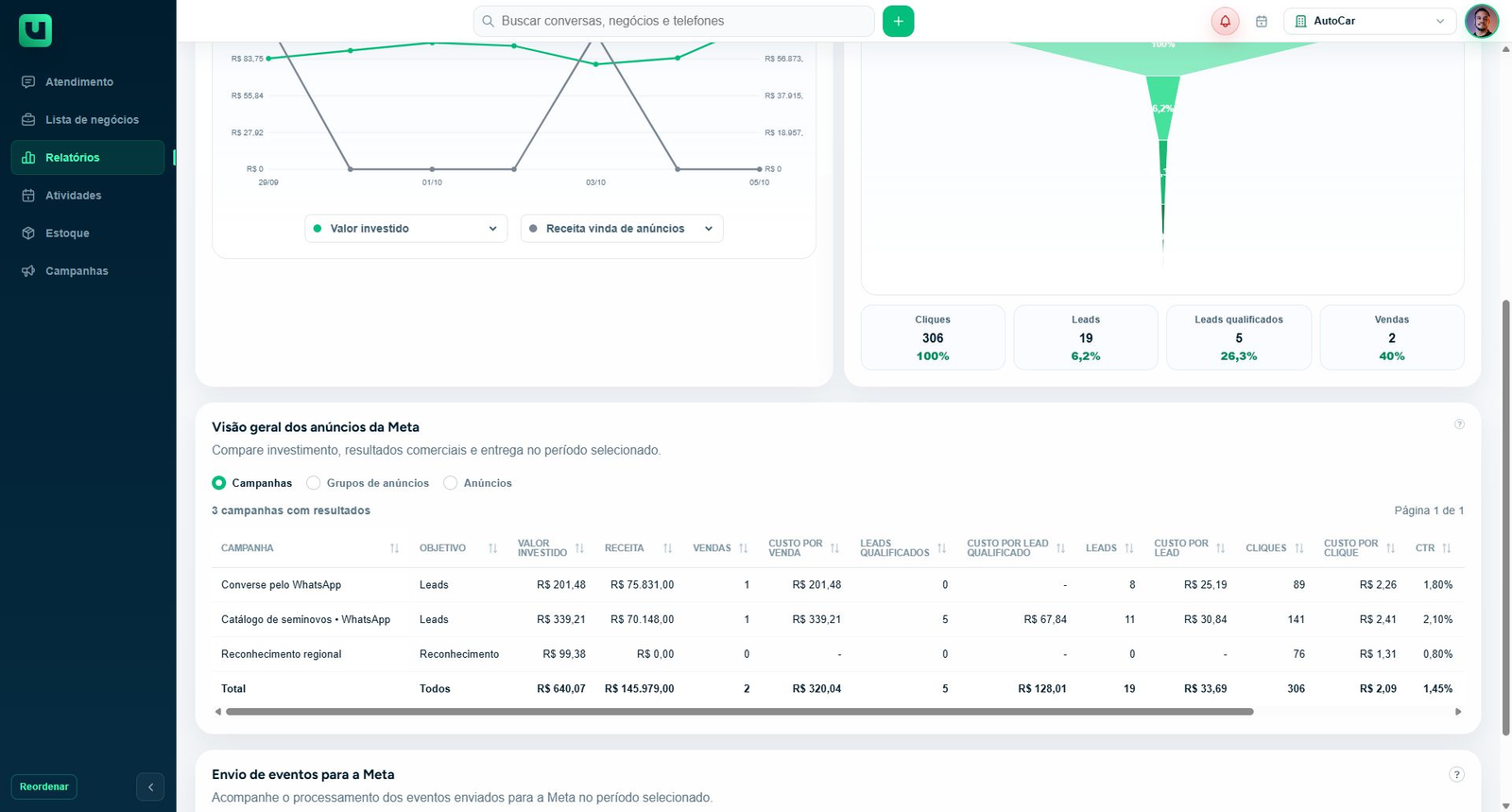This screenshot has width=1512, height=812.
Task: Sort table by Cliques column
Action: 1298,548
